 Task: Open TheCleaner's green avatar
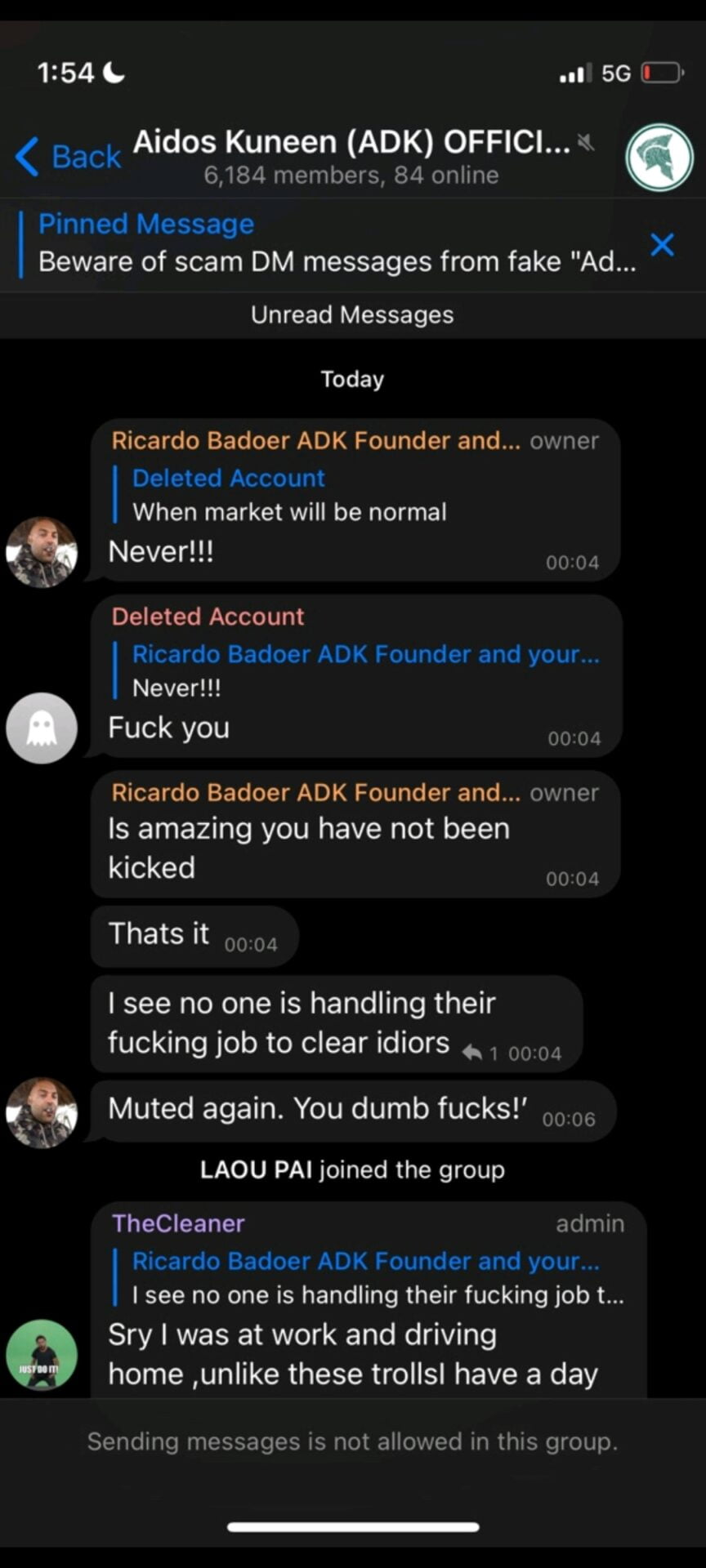(42, 1354)
